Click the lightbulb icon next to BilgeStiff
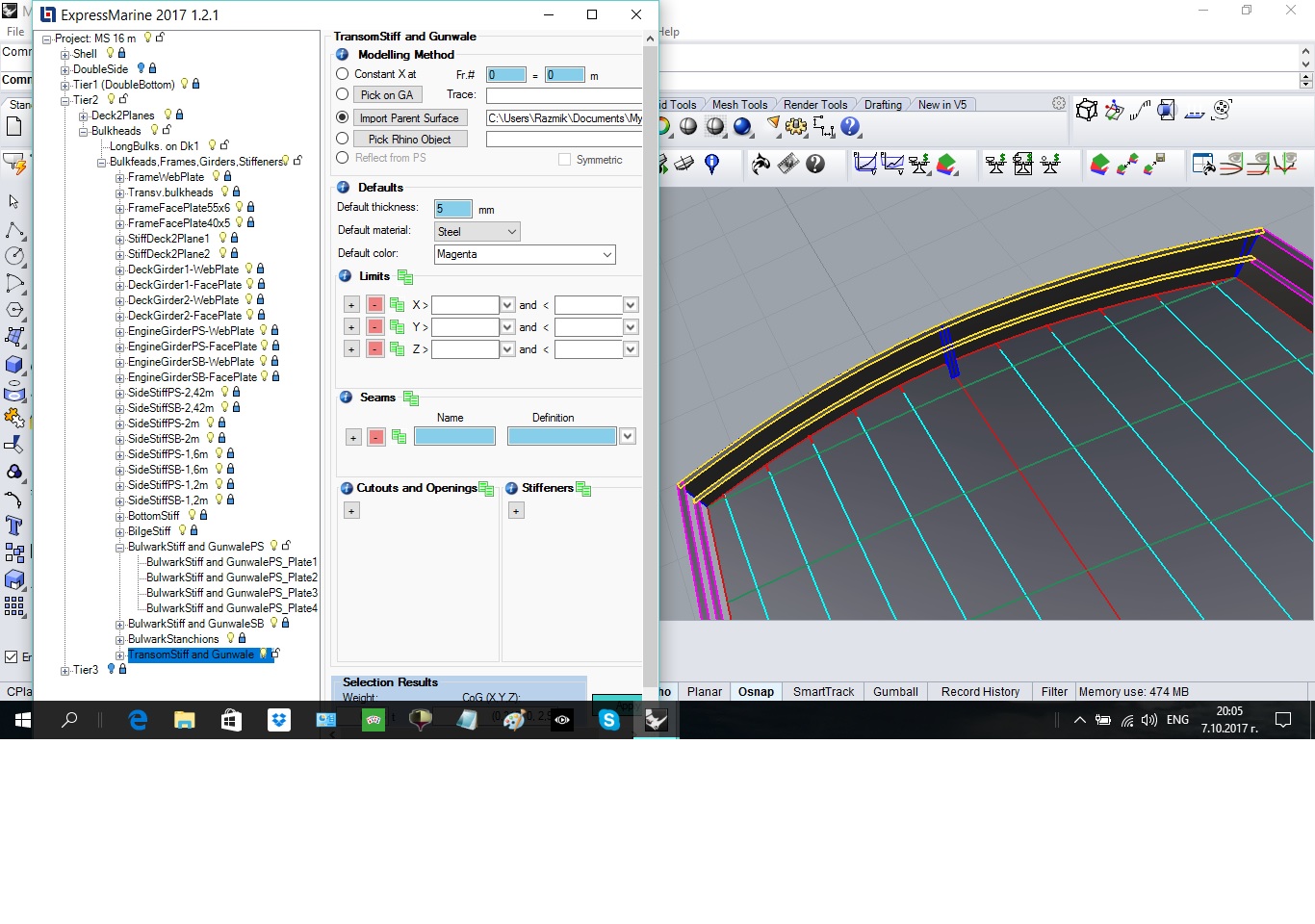 pos(182,530)
